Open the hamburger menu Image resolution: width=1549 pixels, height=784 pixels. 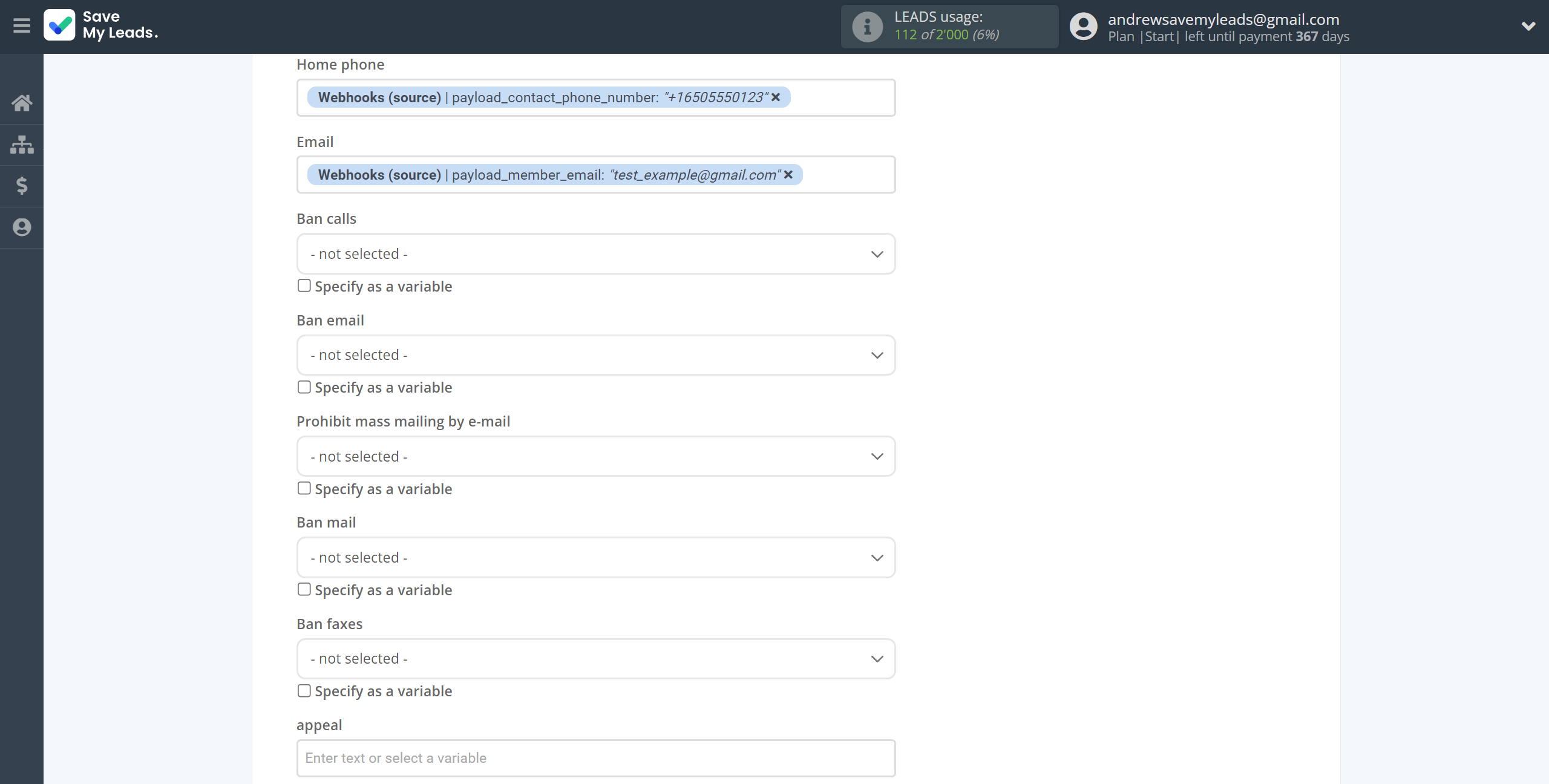[22, 26]
